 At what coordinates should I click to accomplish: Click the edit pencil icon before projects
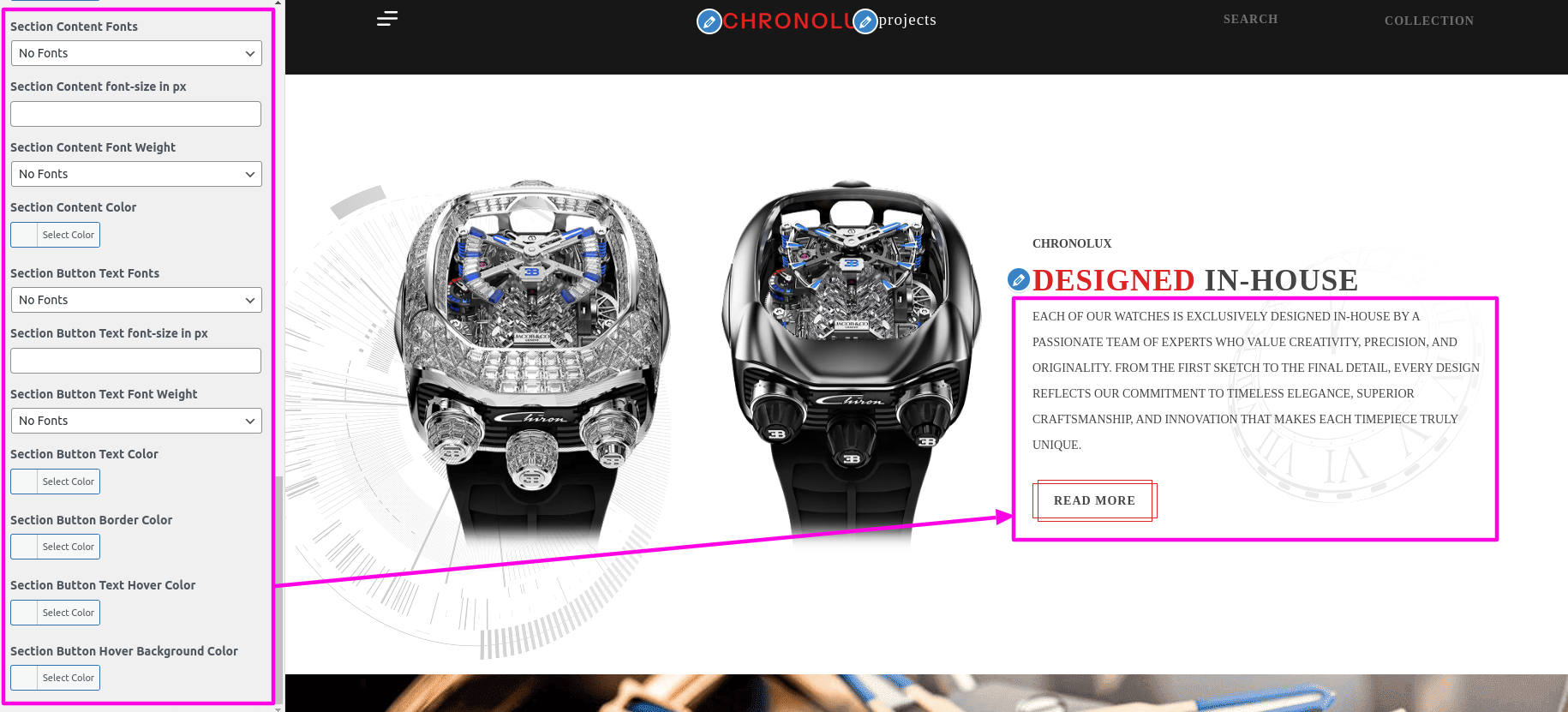[x=865, y=21]
